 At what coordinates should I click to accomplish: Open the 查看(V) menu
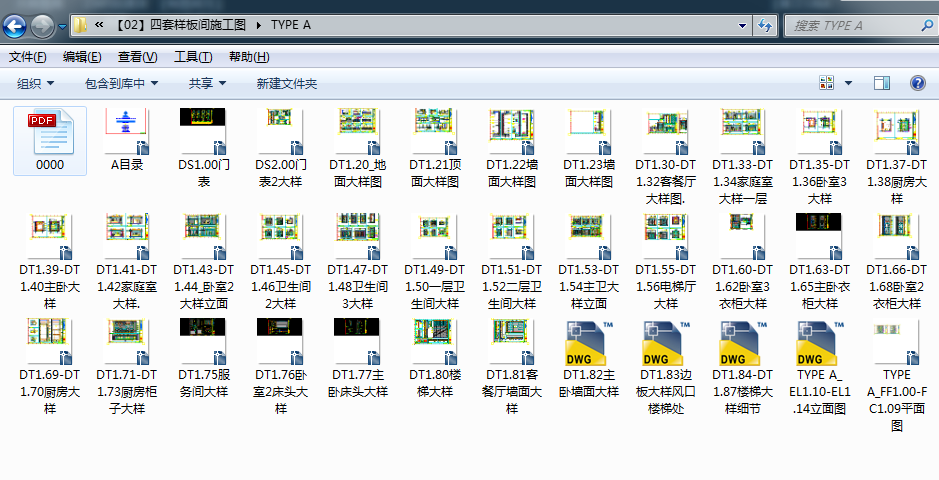tap(137, 57)
